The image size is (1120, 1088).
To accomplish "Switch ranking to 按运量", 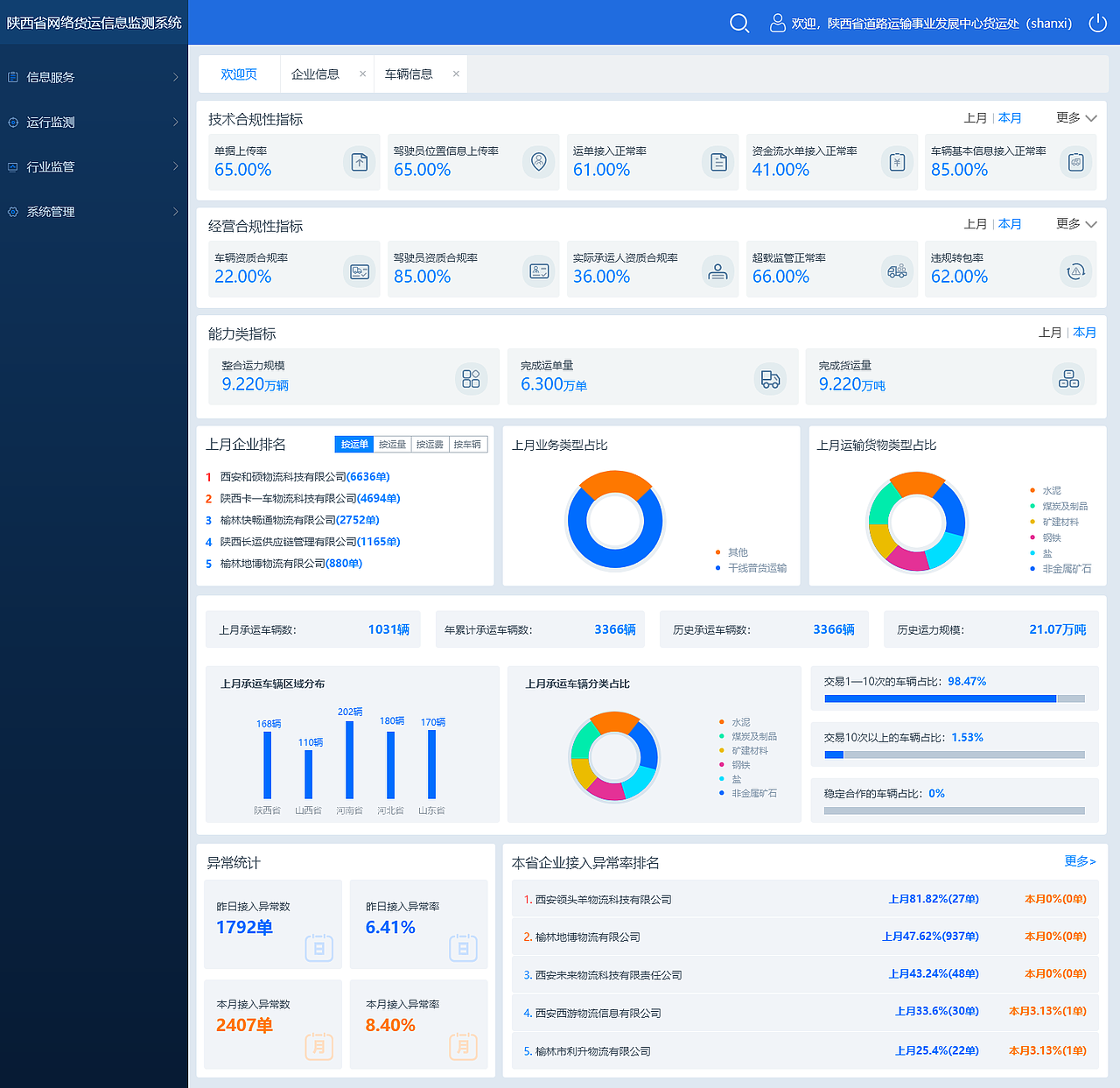I will pos(392,445).
